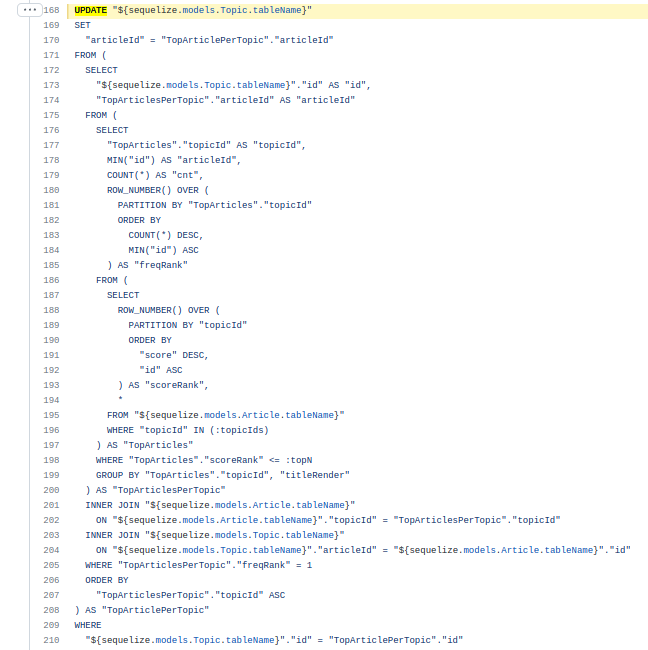Click '"id" ASC' on line 192
Screen dimensions: 648x650
(x=161, y=370)
